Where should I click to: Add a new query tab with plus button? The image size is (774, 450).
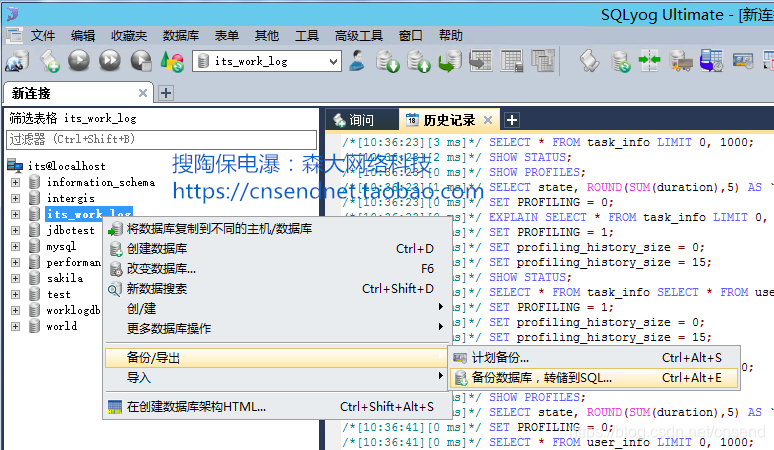(x=512, y=120)
